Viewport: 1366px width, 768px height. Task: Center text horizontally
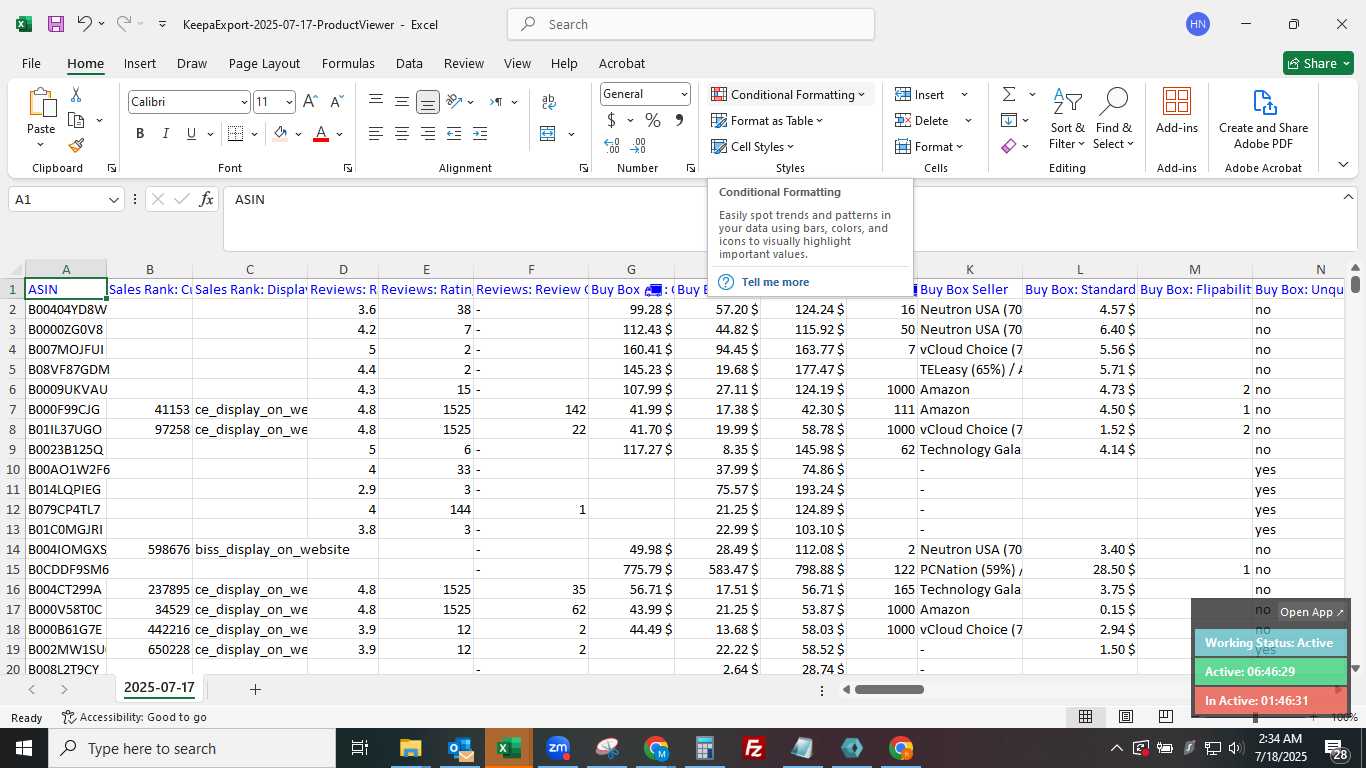402,134
